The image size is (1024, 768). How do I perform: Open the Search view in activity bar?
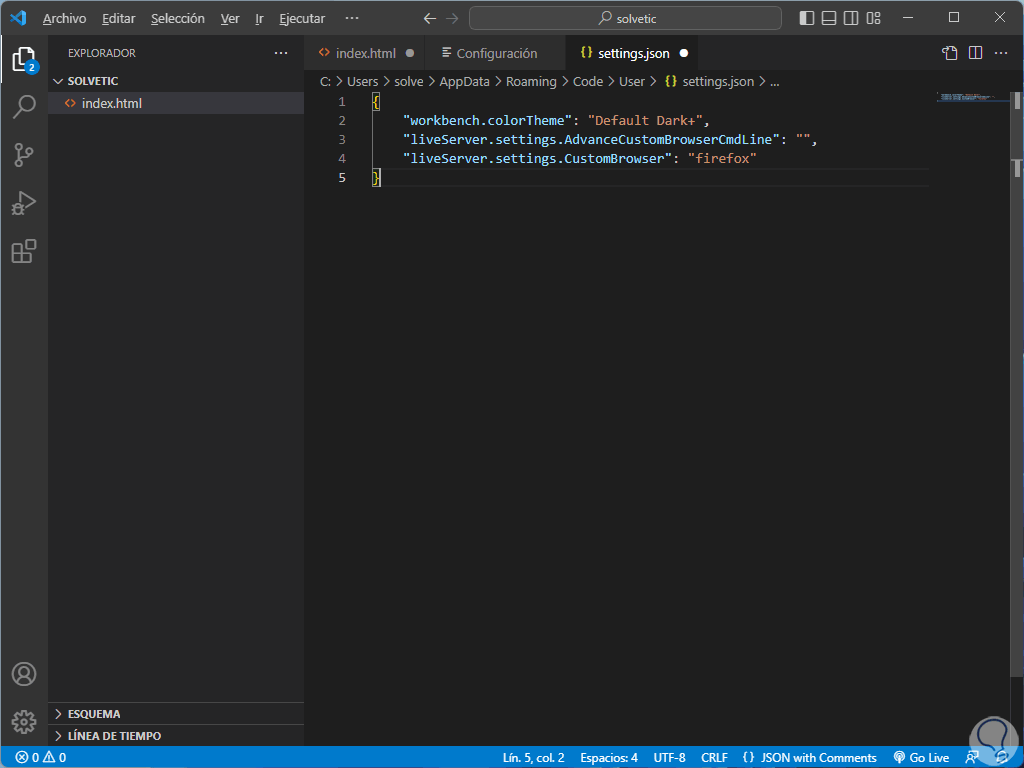(24, 107)
